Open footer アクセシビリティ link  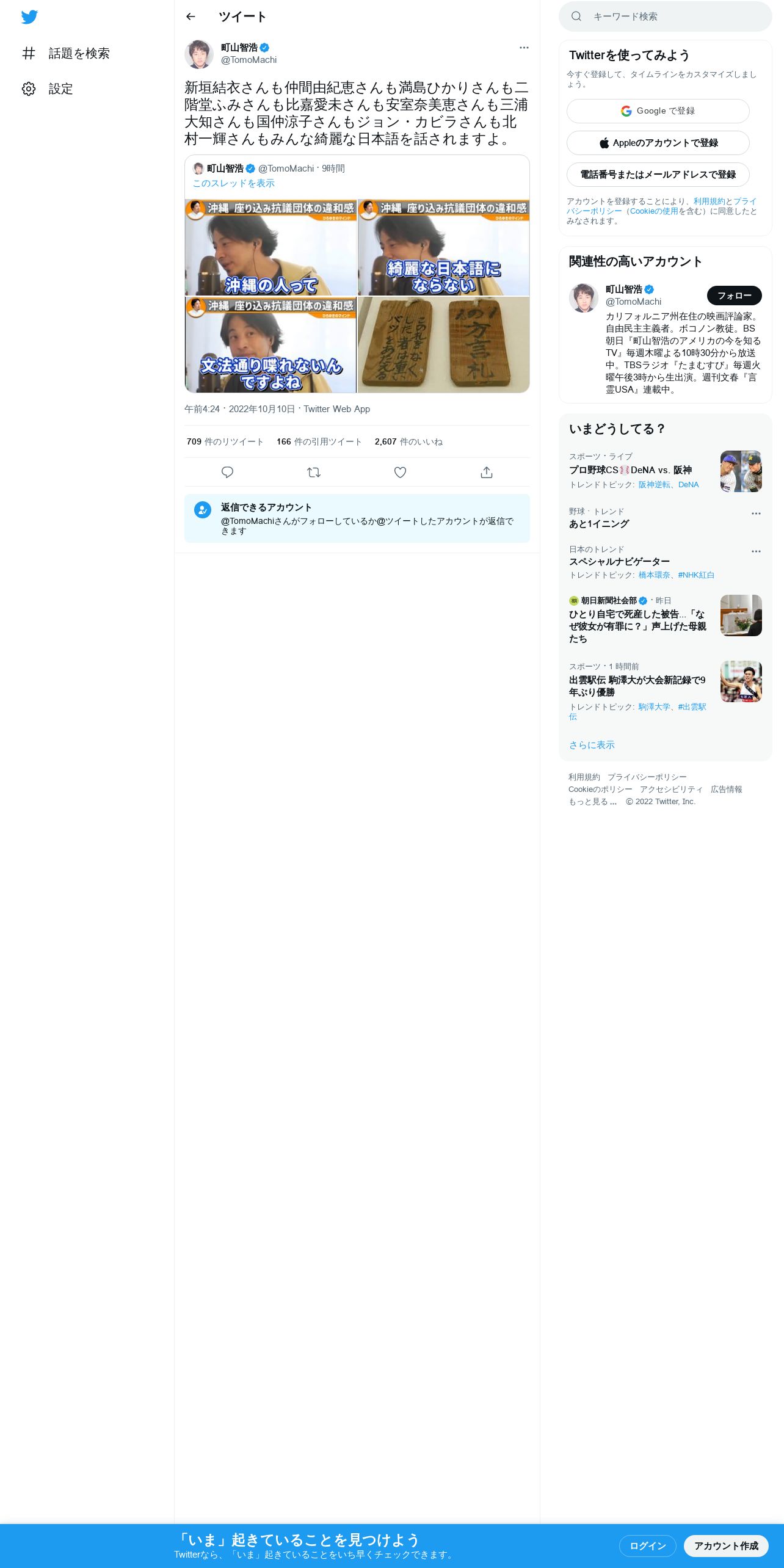pyautogui.click(x=672, y=789)
